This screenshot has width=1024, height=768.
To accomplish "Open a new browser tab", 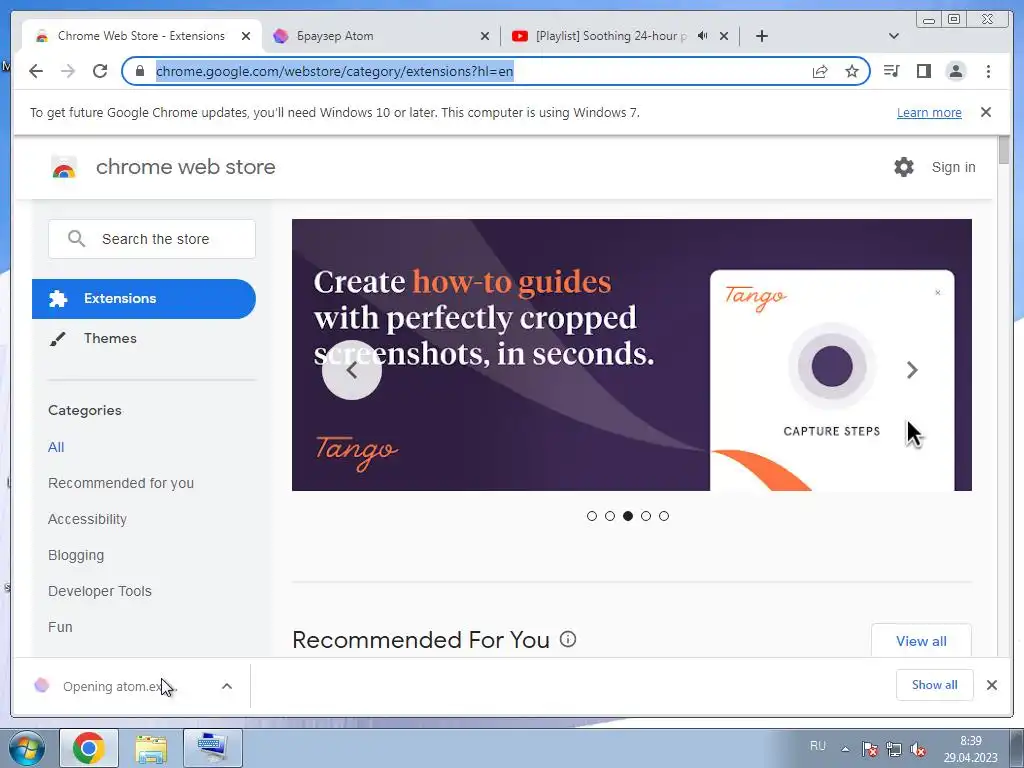I will tap(761, 36).
